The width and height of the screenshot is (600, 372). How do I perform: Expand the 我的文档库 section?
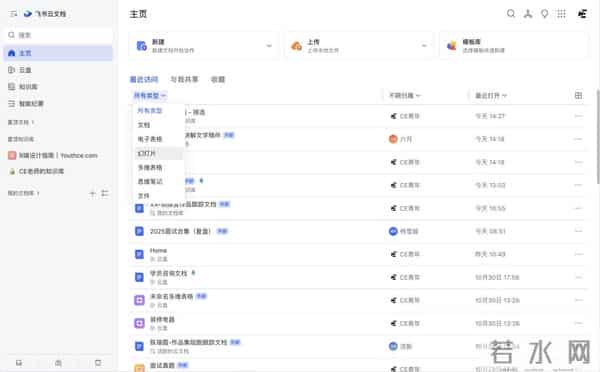coord(23,193)
